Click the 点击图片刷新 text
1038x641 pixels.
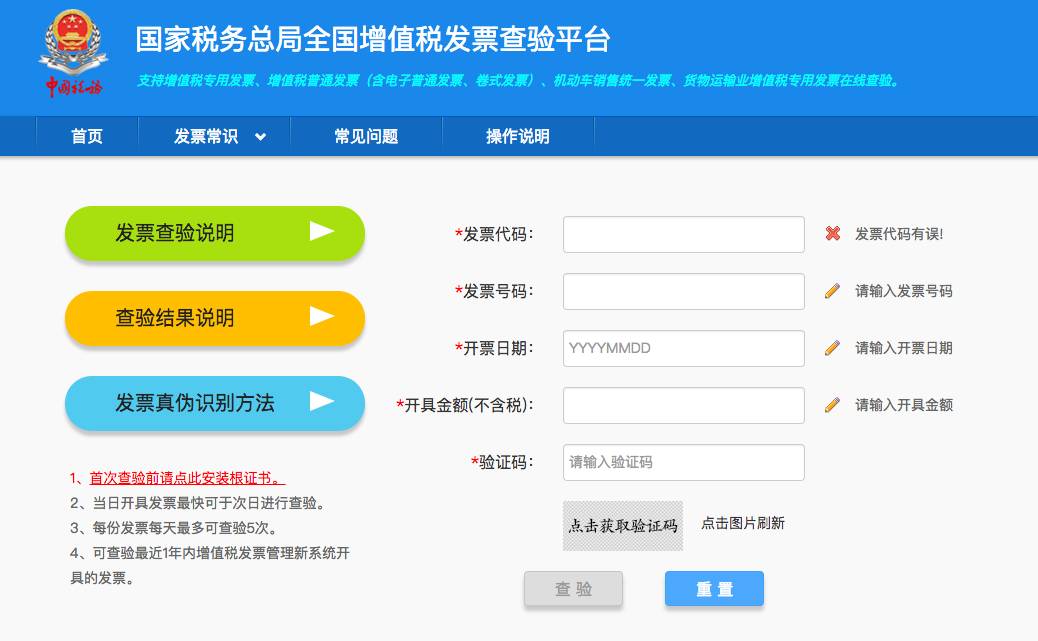coord(743,523)
